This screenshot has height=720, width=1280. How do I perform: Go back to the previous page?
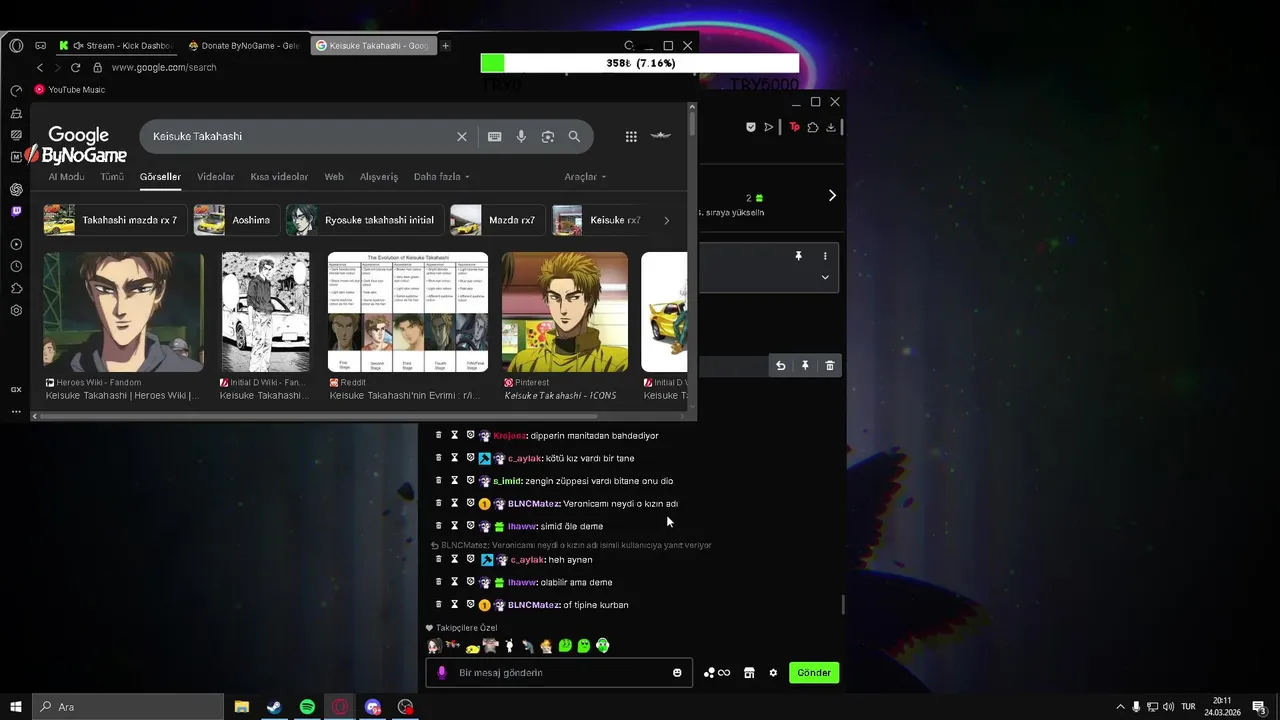click(40, 67)
